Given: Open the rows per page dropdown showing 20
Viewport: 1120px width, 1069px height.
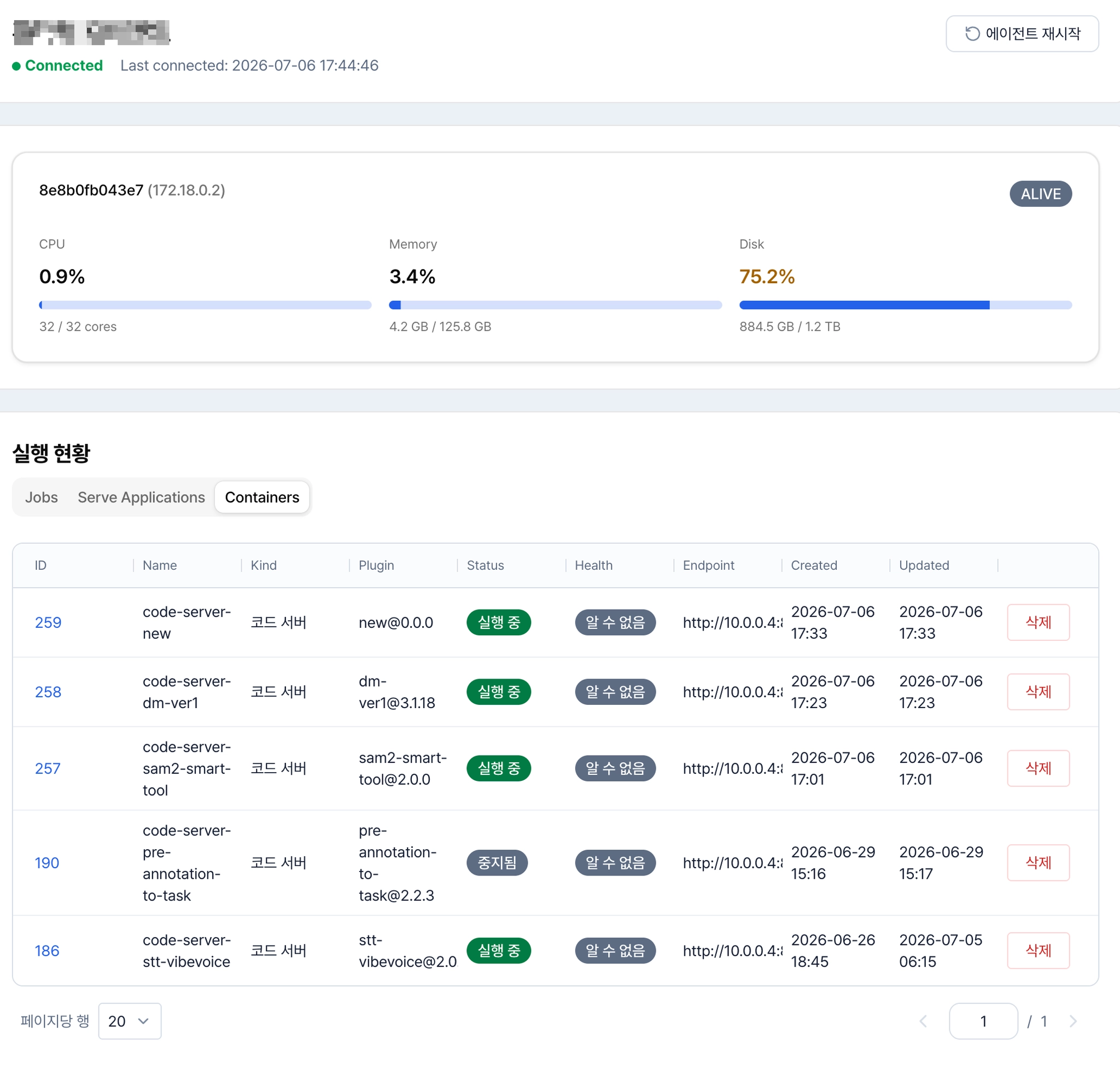Looking at the screenshot, I should click(130, 1021).
